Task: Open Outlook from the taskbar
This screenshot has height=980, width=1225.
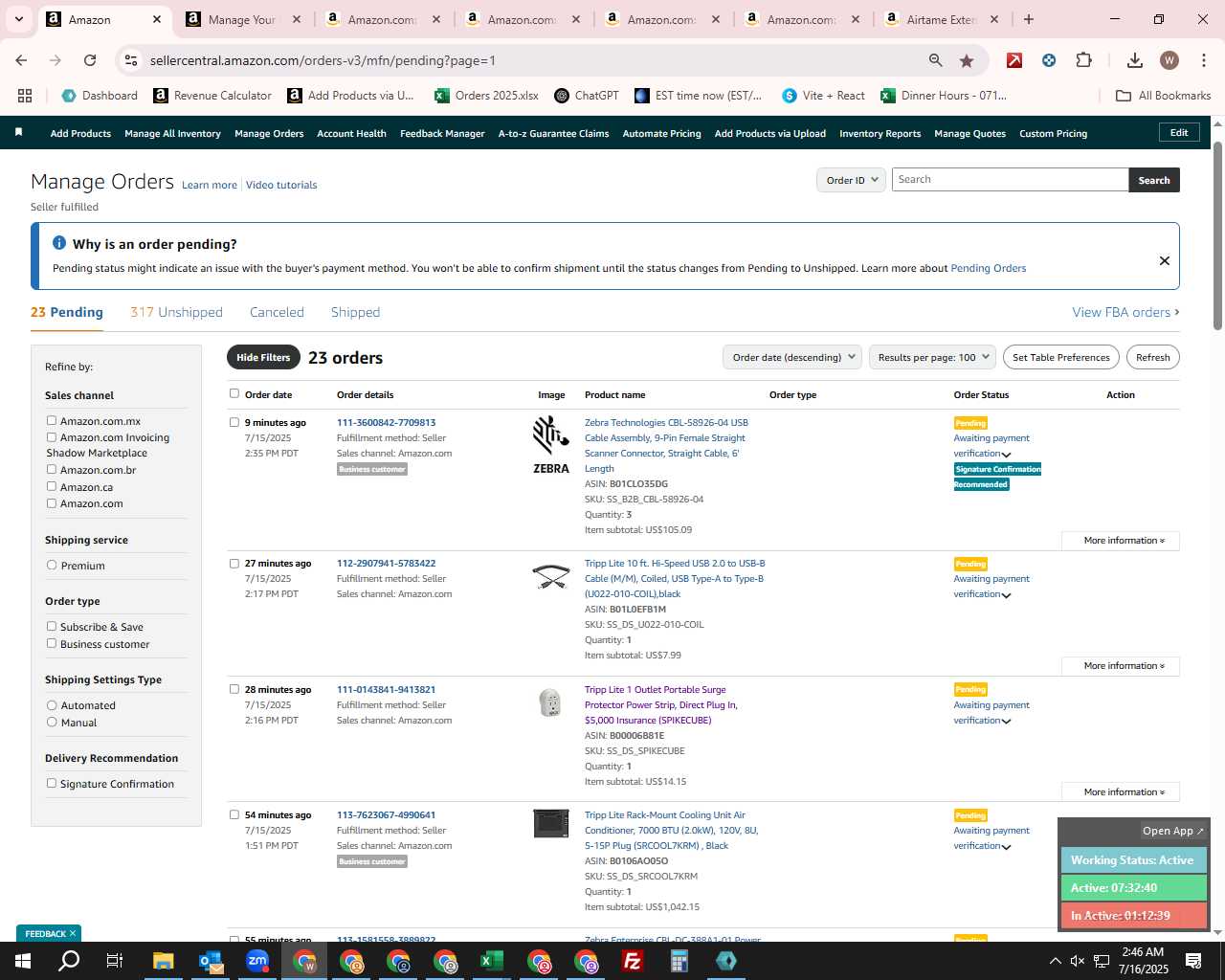Action: coord(211,961)
